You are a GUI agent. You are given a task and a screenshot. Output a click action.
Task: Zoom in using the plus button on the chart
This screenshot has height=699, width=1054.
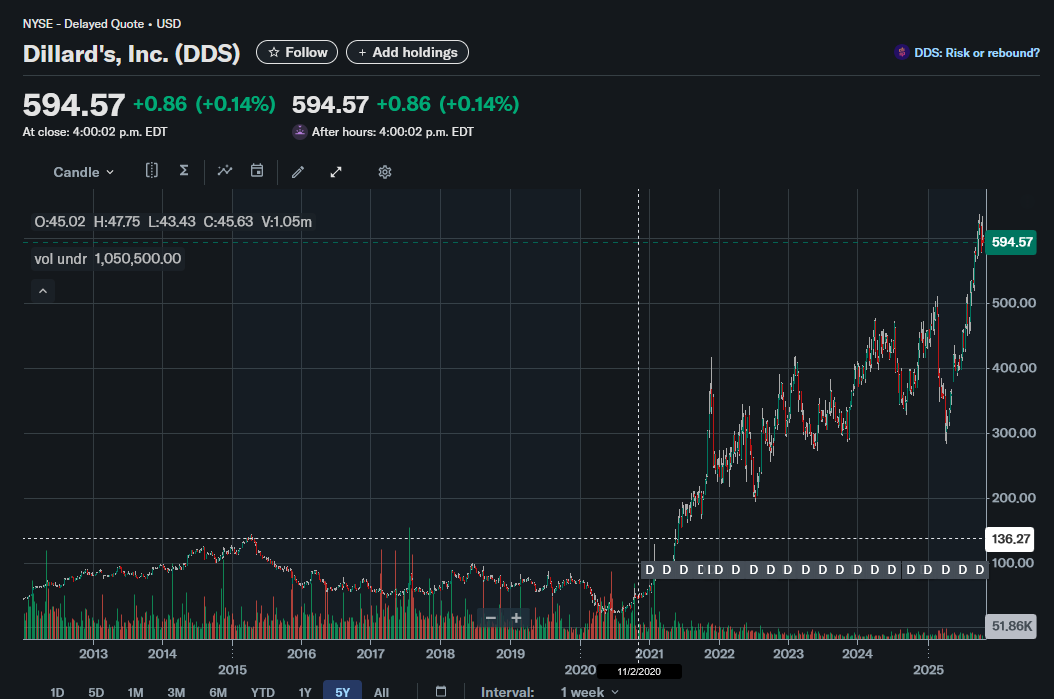click(516, 618)
